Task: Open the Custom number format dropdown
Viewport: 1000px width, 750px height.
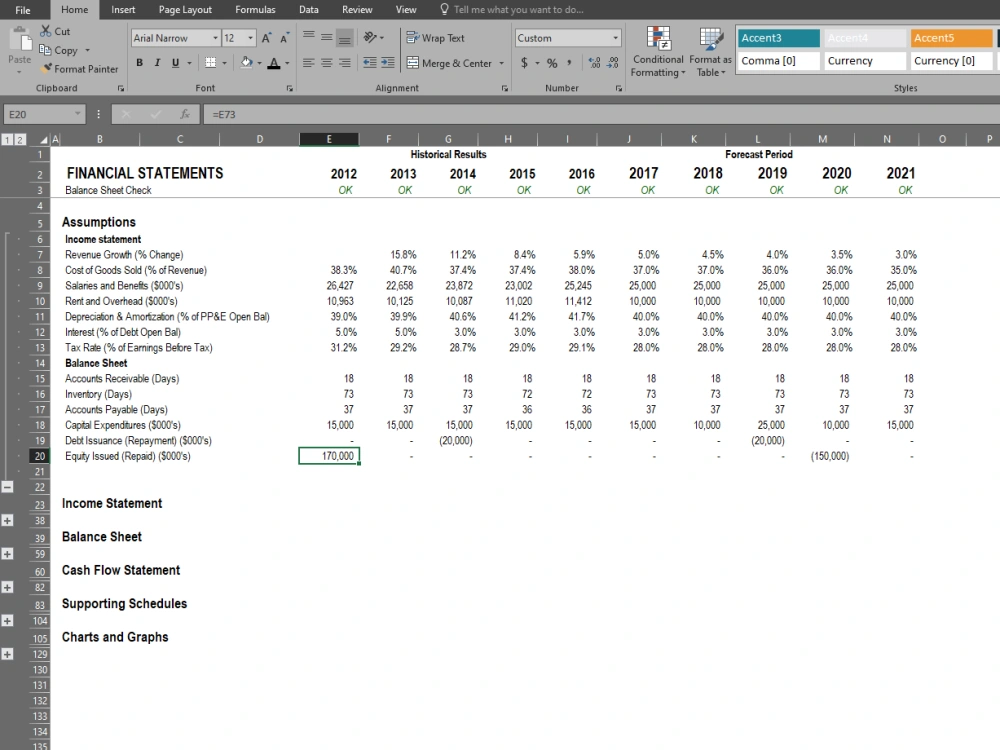Action: pyautogui.click(x=613, y=37)
